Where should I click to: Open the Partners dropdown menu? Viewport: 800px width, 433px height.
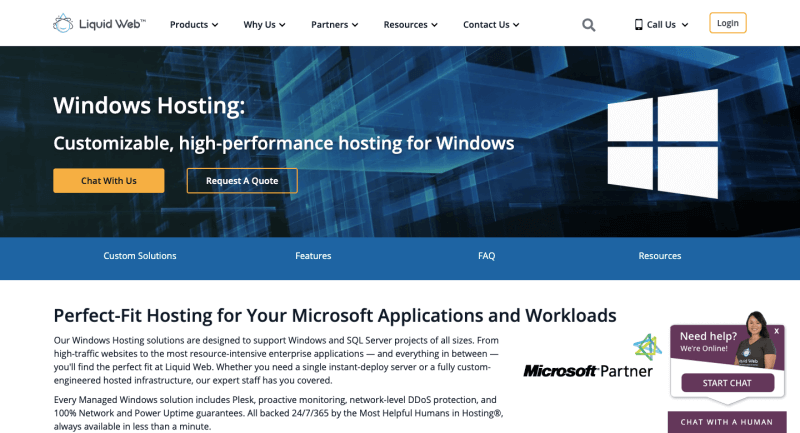pyautogui.click(x=335, y=24)
